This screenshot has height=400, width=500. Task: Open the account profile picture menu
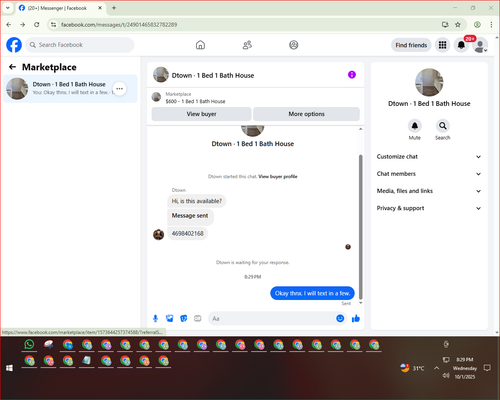[x=480, y=46]
